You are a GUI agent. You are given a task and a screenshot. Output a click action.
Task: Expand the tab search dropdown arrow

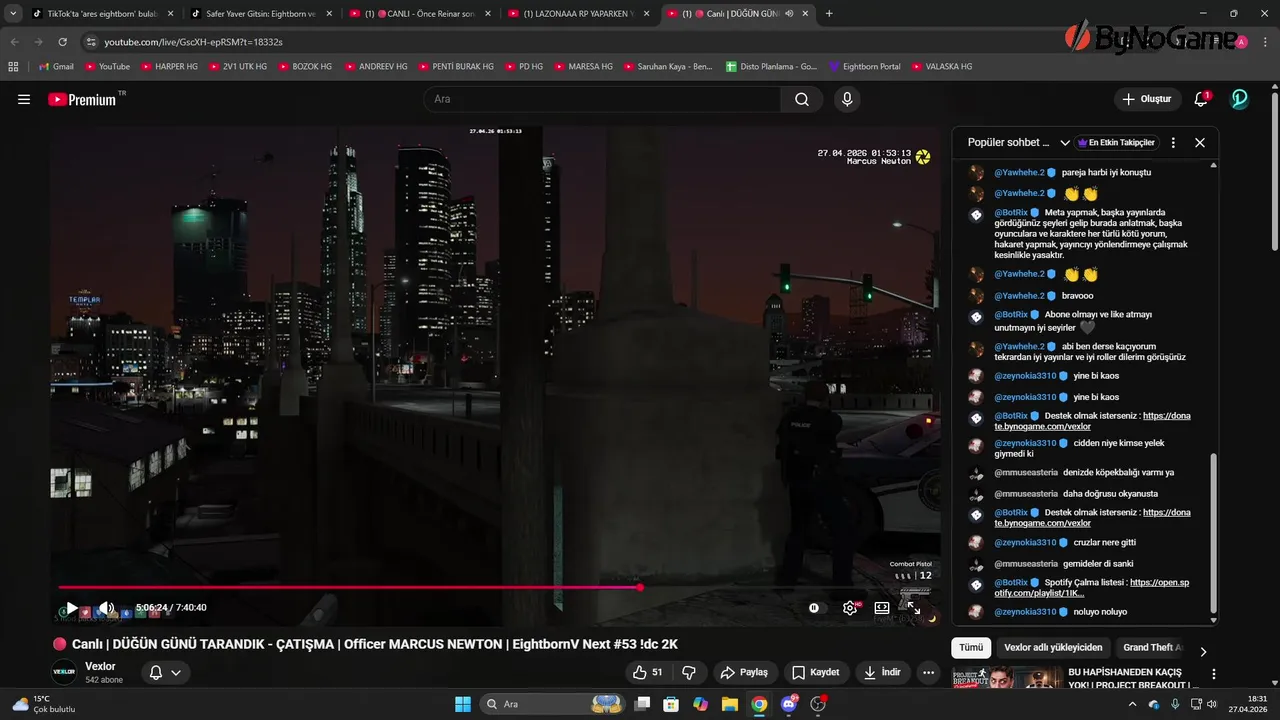coord(13,14)
